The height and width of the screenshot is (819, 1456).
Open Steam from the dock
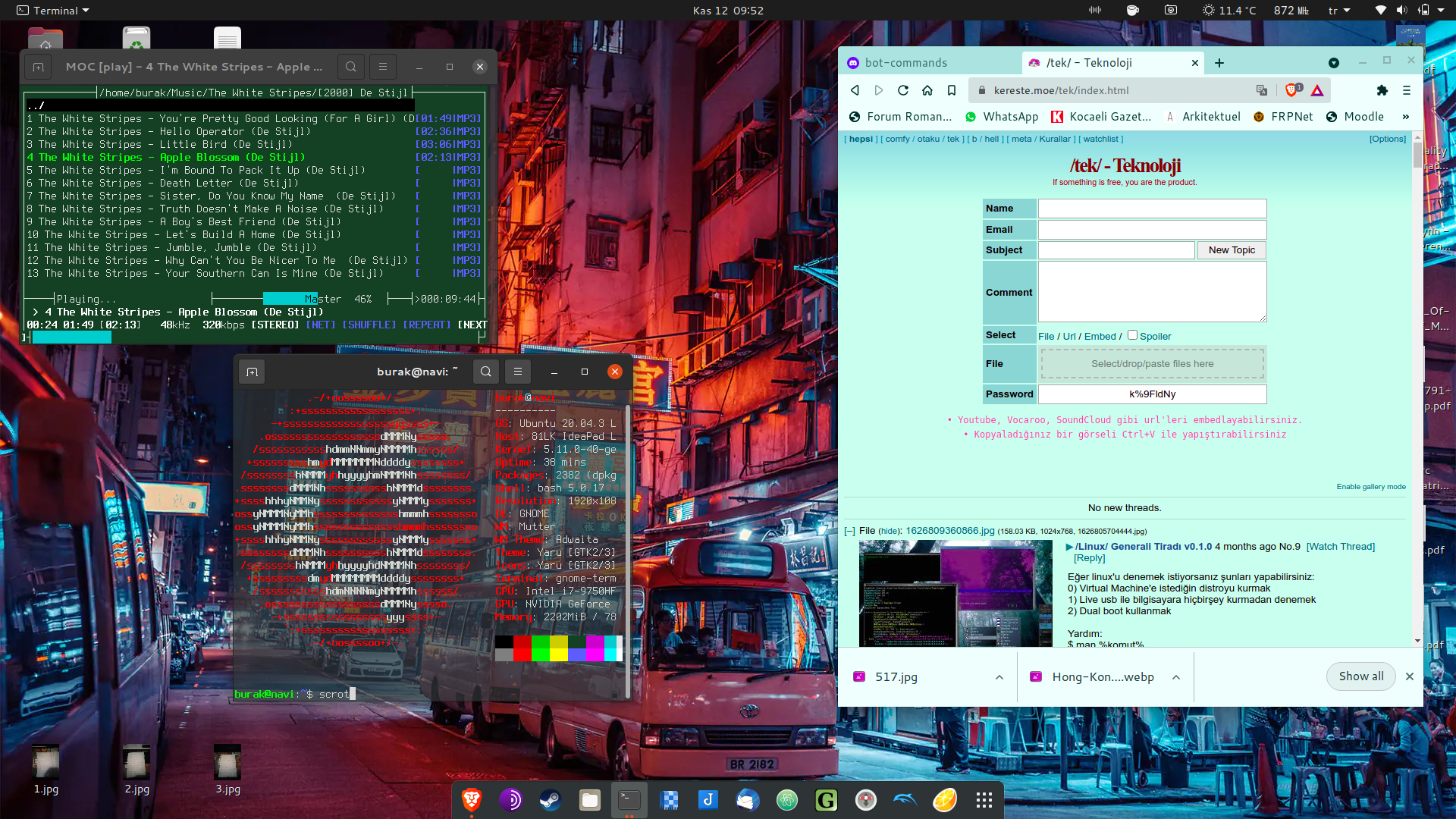[x=550, y=800]
